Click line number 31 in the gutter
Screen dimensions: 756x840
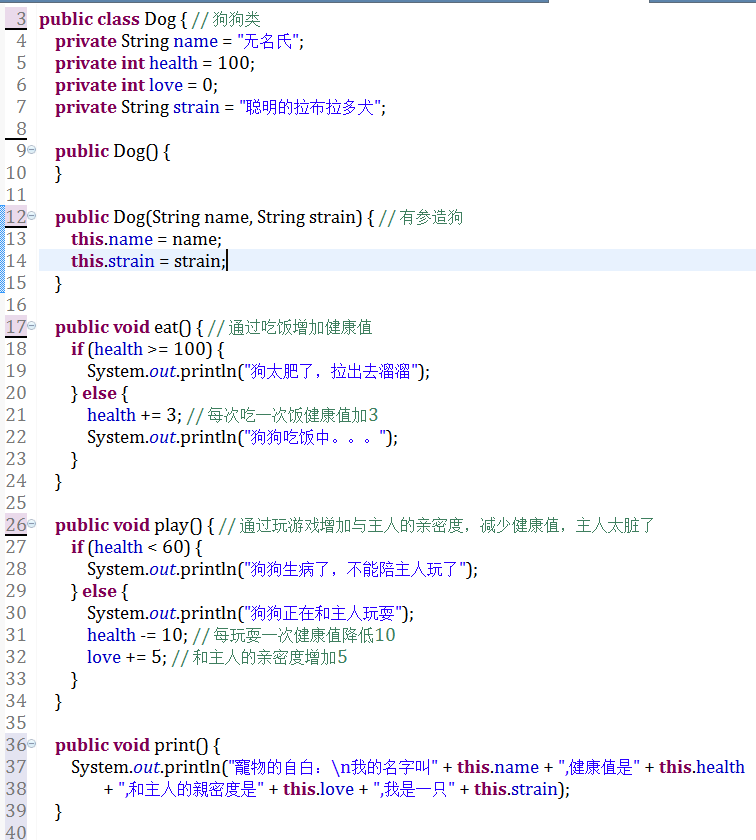[x=16, y=635]
